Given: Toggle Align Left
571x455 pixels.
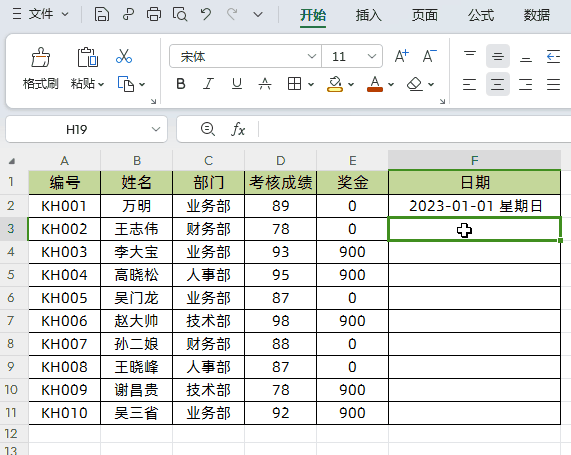Looking at the screenshot, I should [470, 84].
